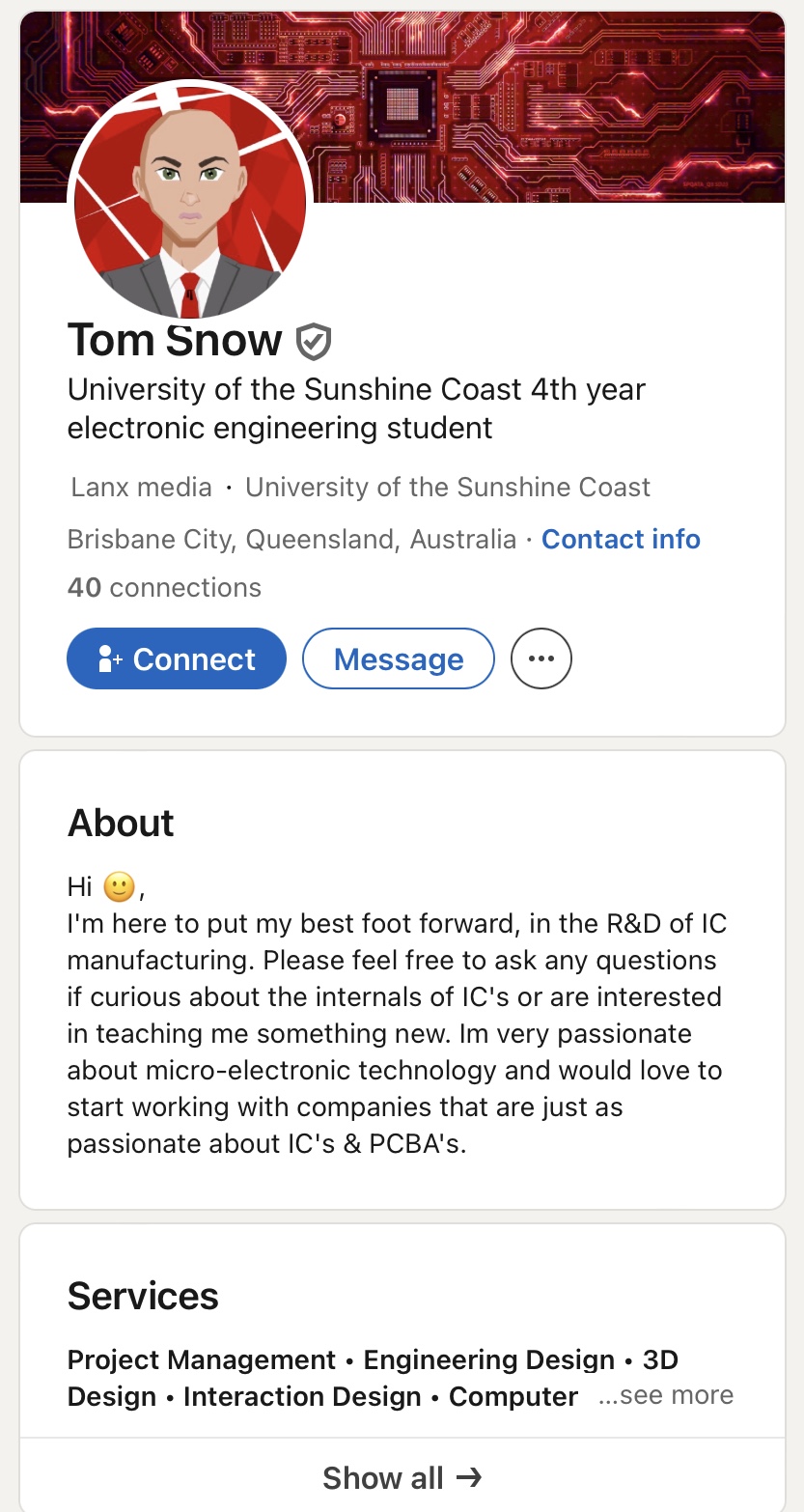The image size is (804, 1512).
Task: Expand the services list with see more
Action: coord(666,1395)
